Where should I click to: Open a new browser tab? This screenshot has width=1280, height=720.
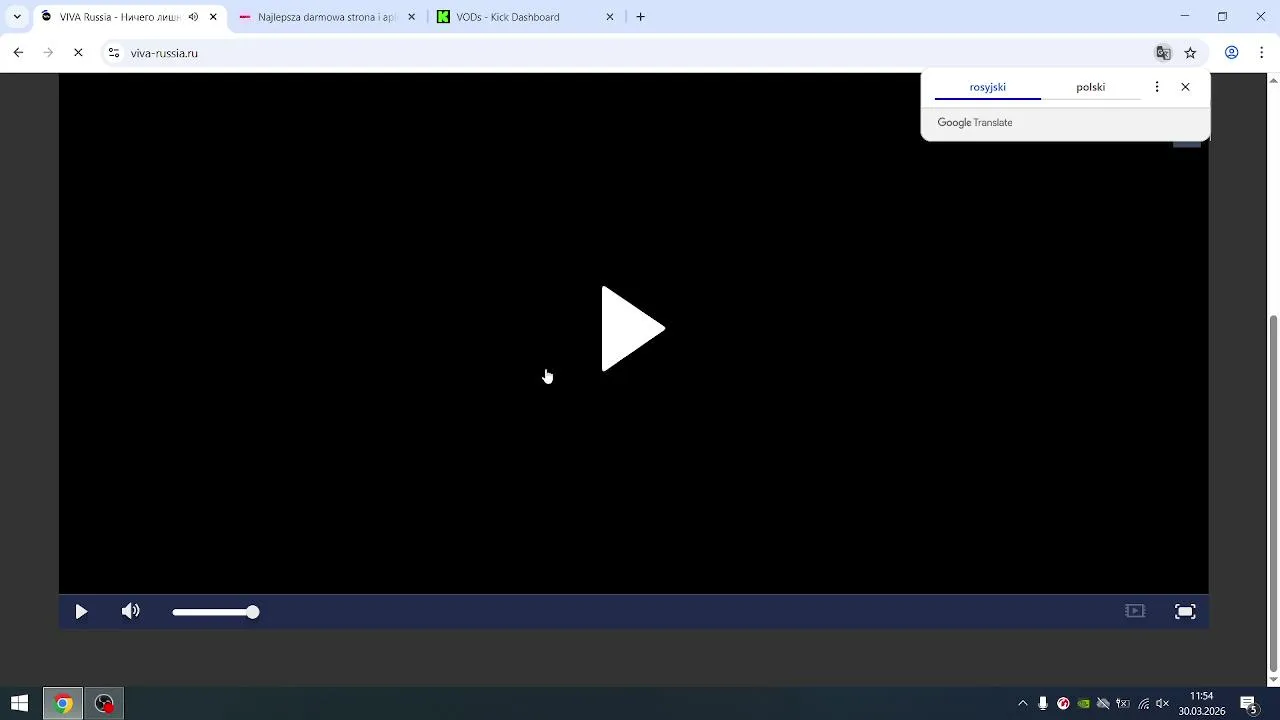point(641,17)
